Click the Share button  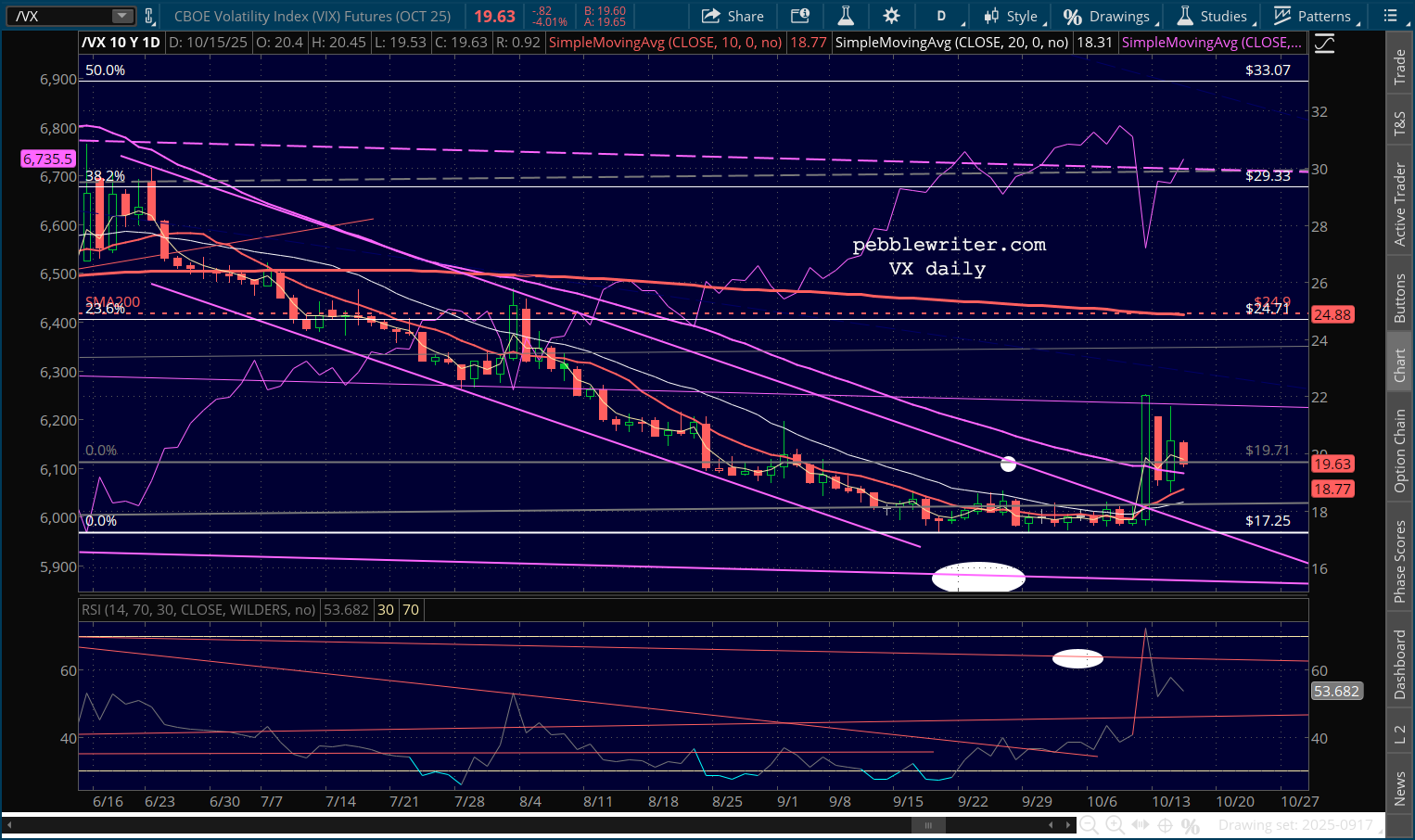point(733,16)
